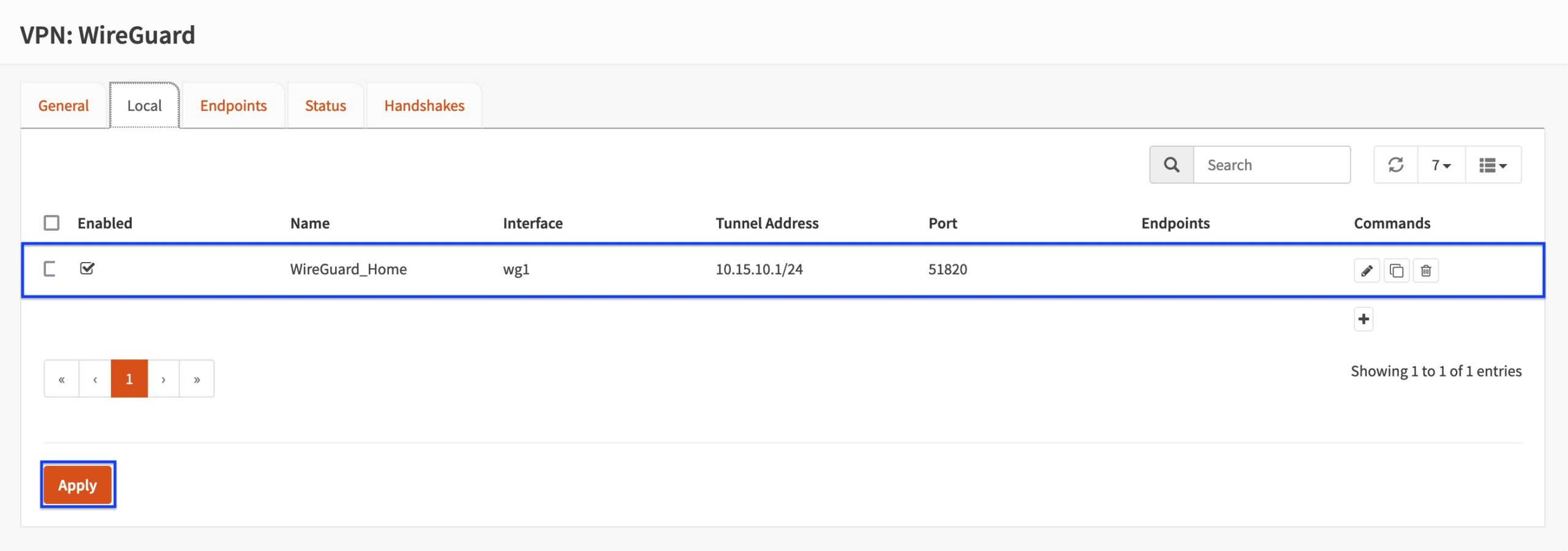This screenshot has width=1568, height=551.
Task: Clone the WireGuard_Home entry
Action: tap(1396, 271)
